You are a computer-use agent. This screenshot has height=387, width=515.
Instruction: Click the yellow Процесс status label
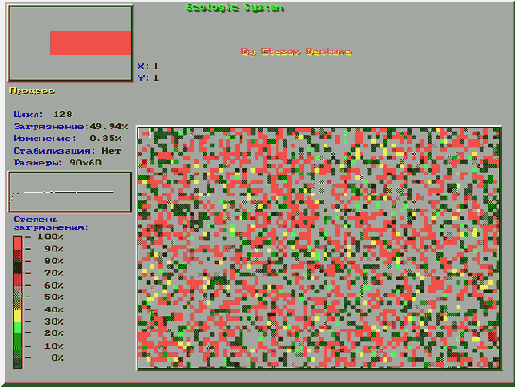coord(32,91)
